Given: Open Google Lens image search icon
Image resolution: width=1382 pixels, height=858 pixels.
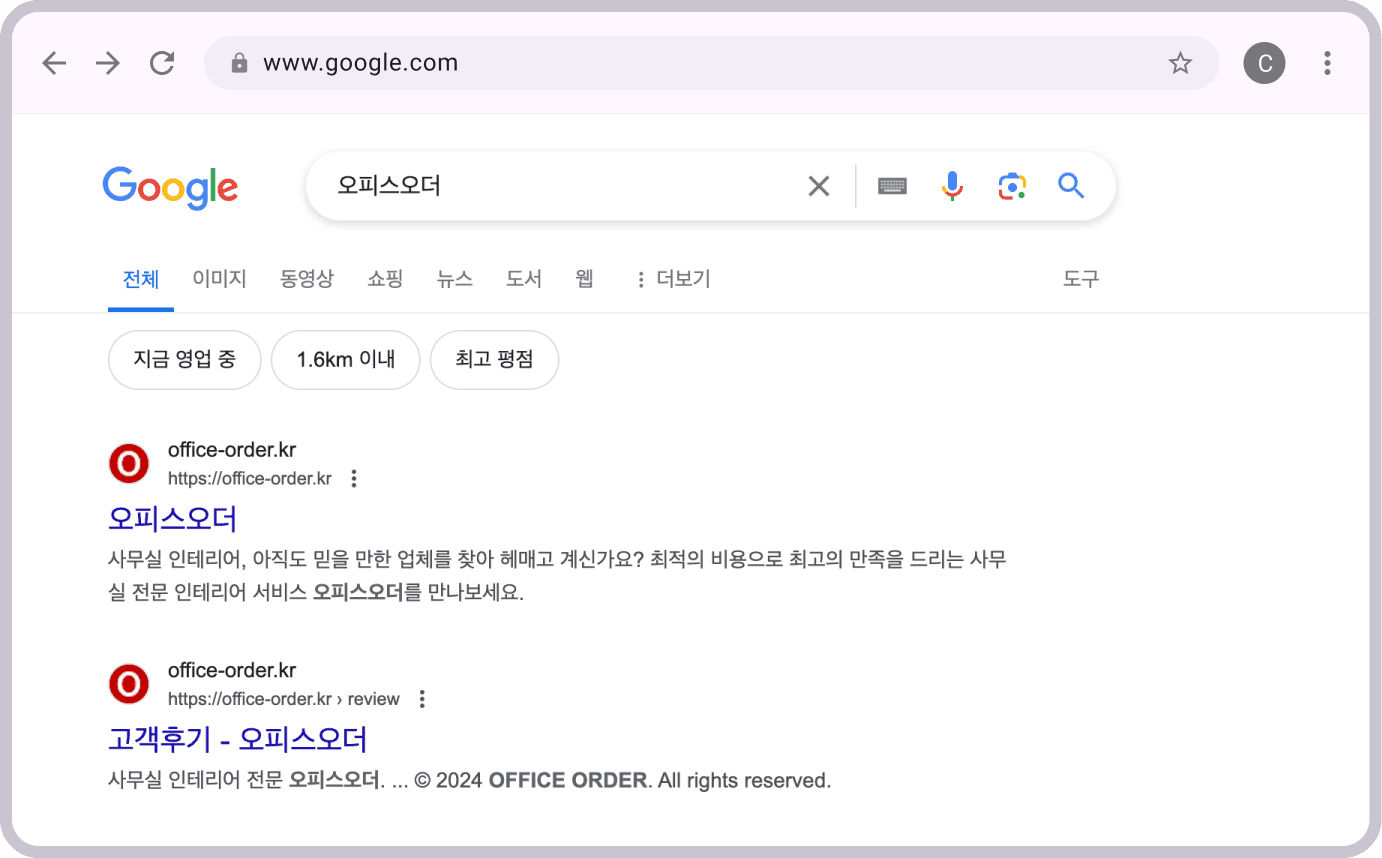Looking at the screenshot, I should [x=1012, y=186].
